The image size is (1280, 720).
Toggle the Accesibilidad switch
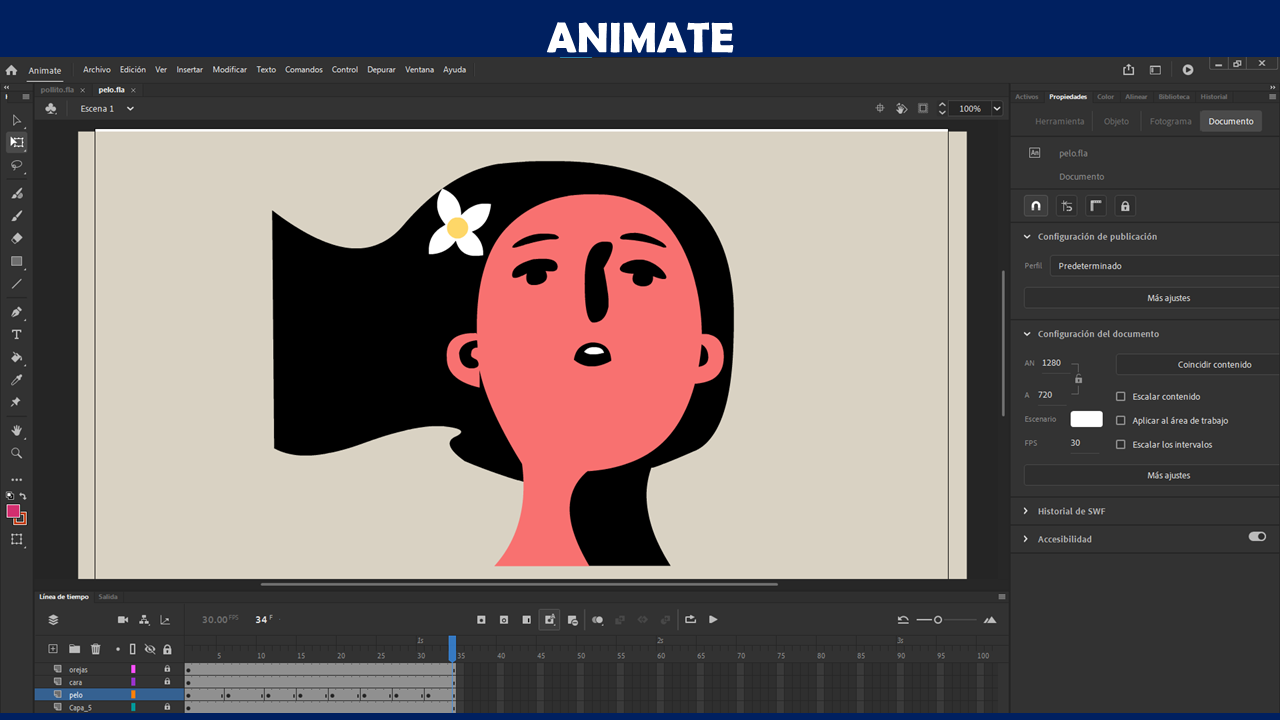pos(1257,537)
